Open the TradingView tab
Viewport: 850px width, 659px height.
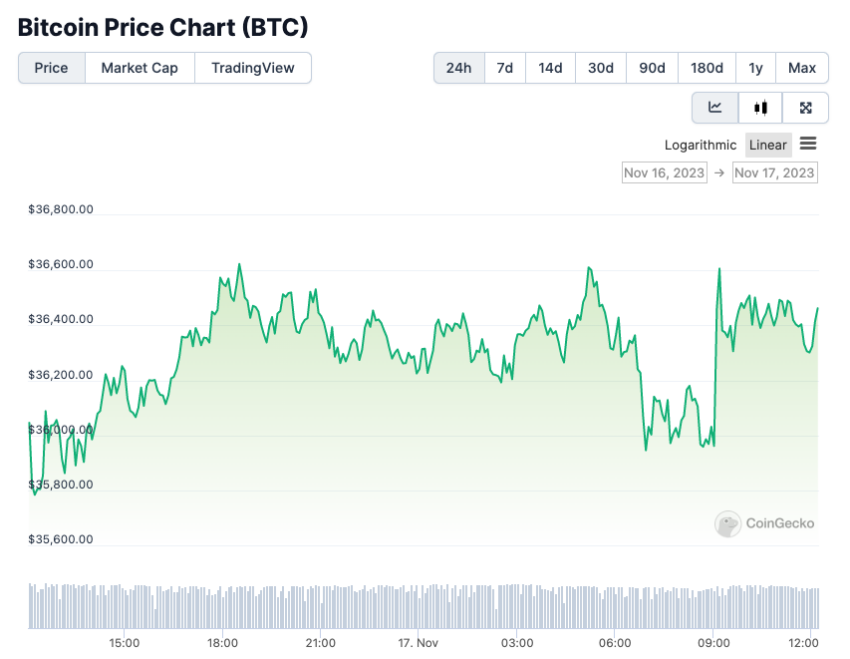[253, 68]
